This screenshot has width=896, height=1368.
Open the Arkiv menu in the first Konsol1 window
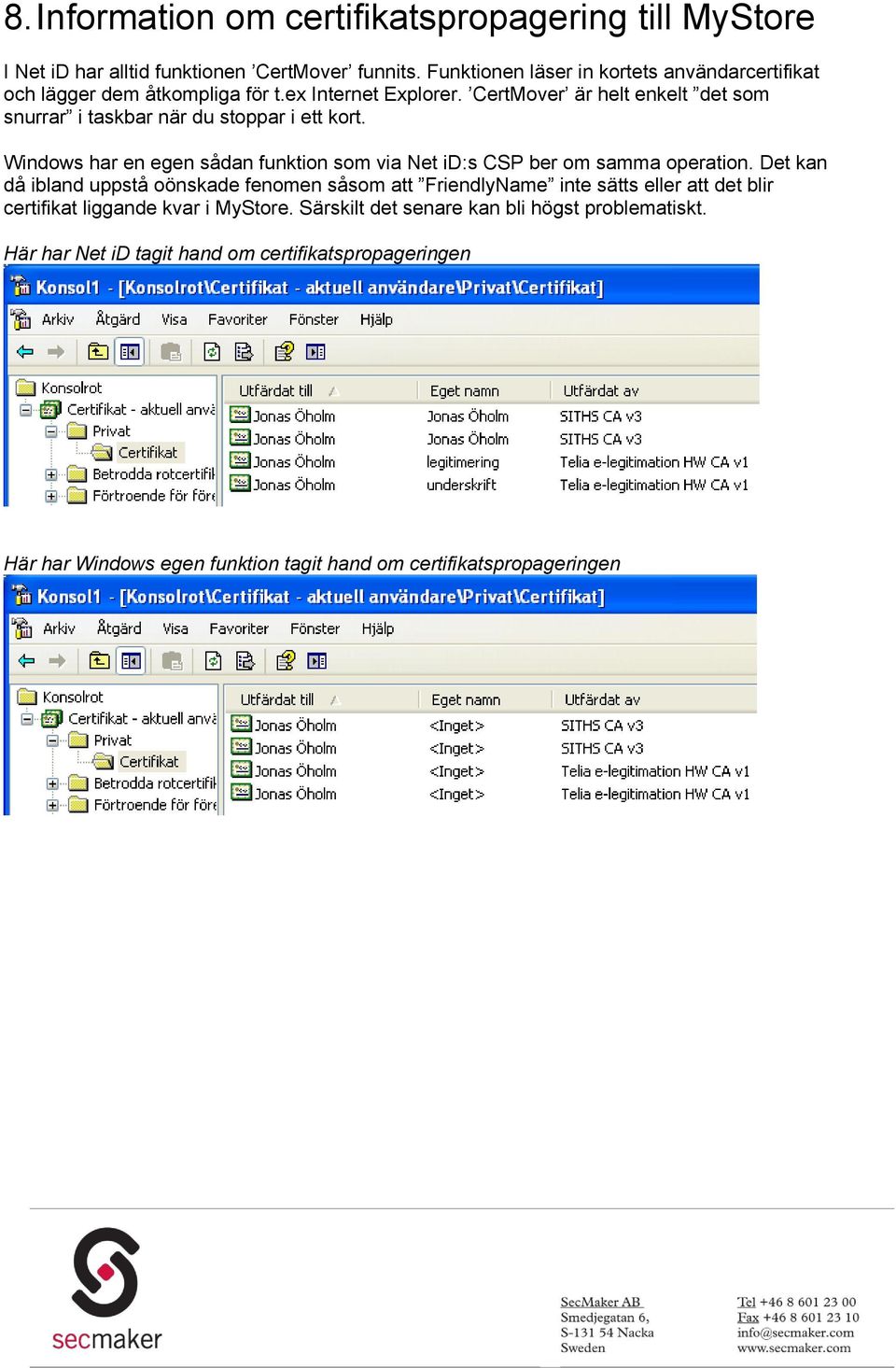click(58, 319)
